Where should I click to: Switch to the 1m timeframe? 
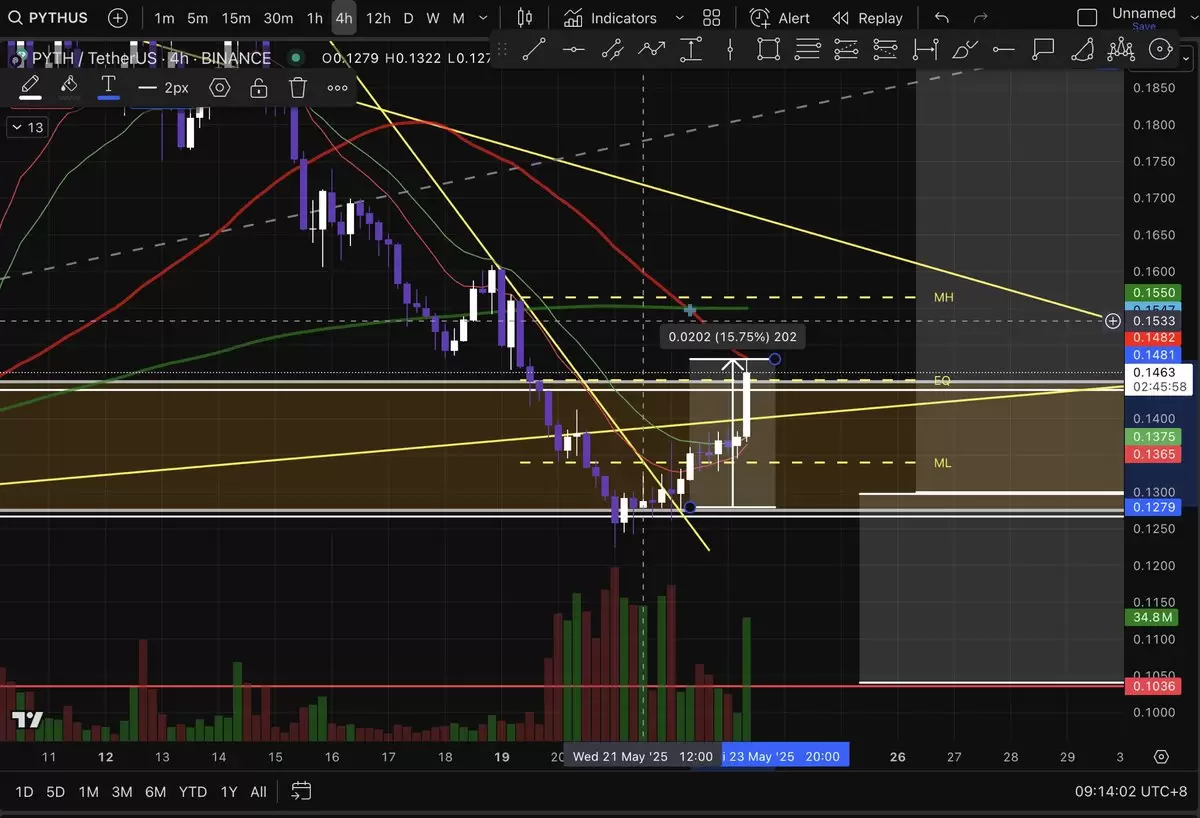(x=165, y=18)
